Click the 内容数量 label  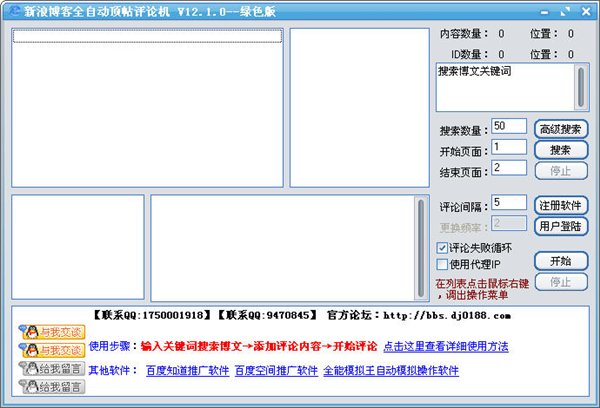[x=464, y=34]
